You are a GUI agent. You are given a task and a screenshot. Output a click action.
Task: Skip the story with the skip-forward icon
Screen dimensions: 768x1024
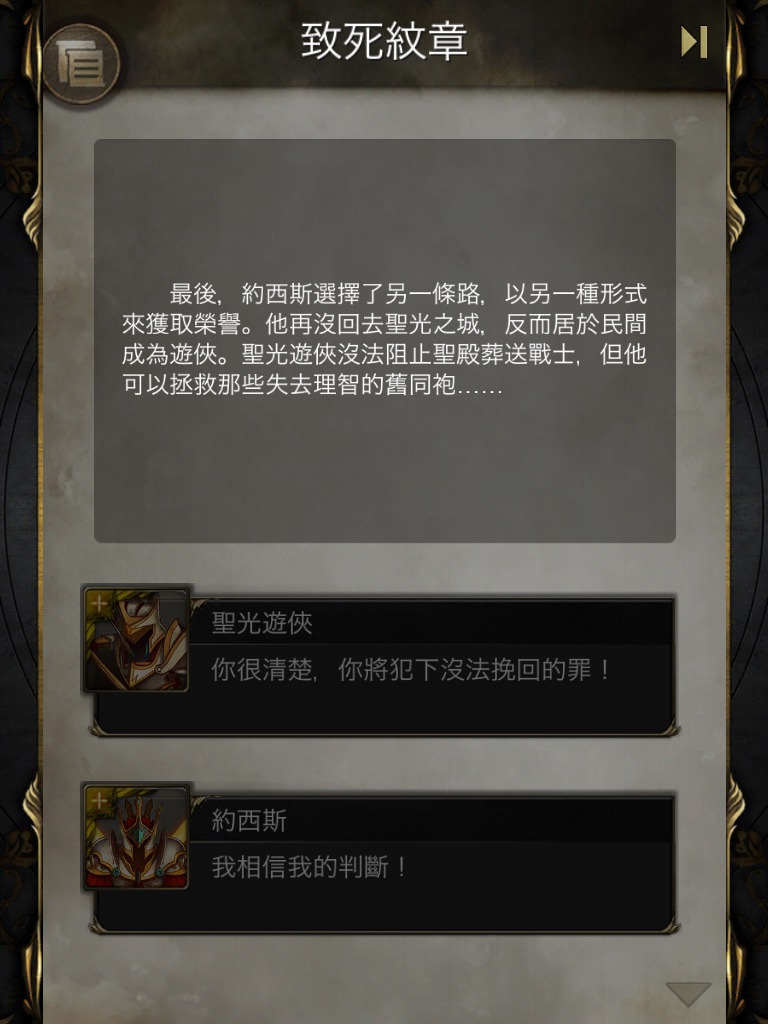click(x=694, y=42)
